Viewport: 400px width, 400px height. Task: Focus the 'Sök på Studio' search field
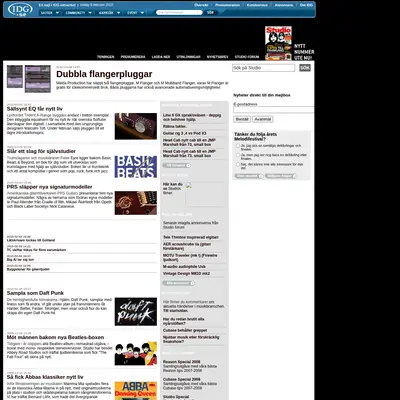(x=263, y=68)
